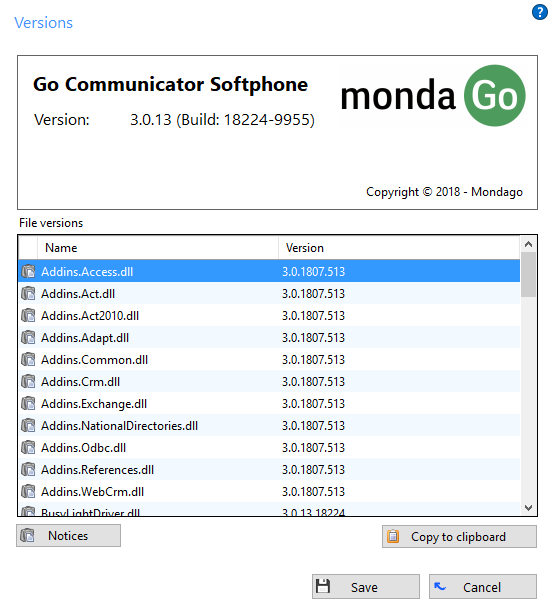Sort list by Version column header

[x=399, y=247]
